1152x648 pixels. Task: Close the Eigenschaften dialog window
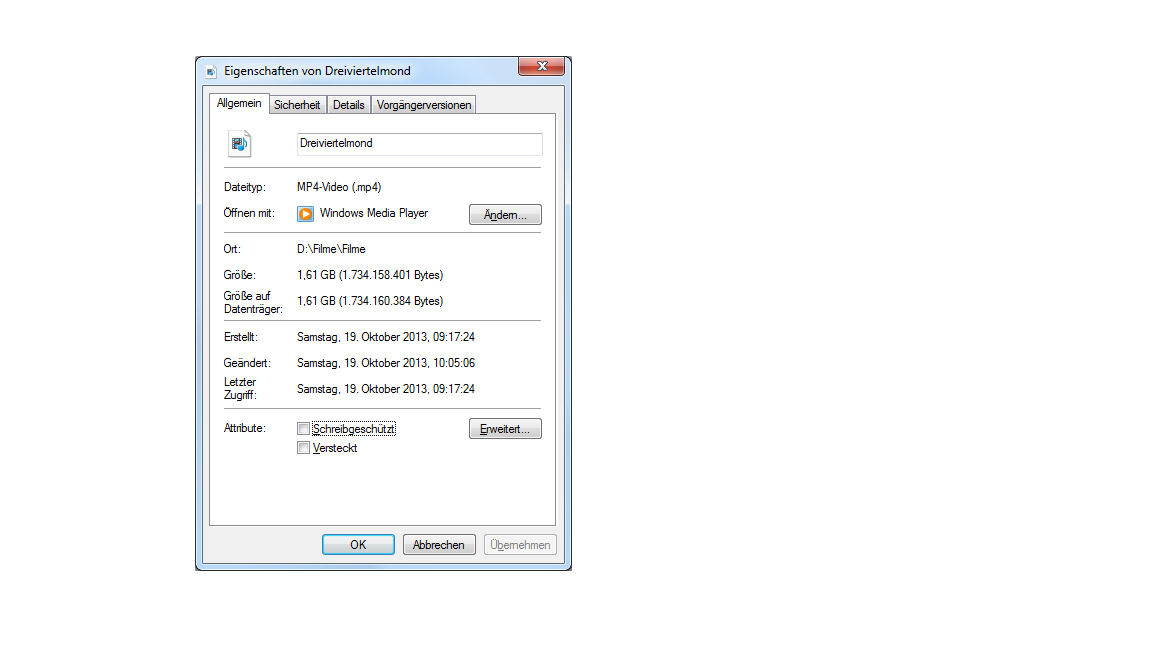point(541,66)
